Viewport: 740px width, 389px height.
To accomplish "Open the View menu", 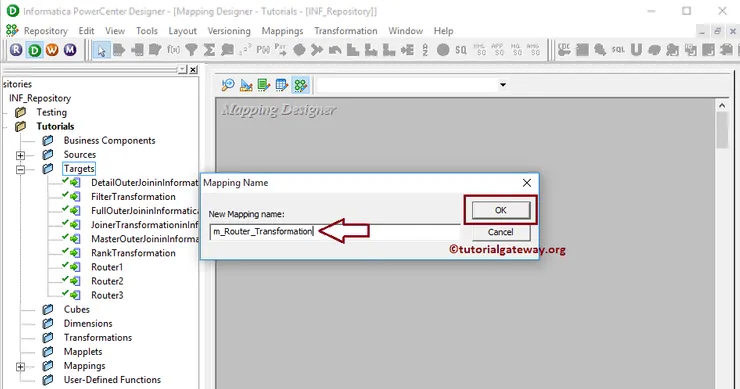I will 115,31.
